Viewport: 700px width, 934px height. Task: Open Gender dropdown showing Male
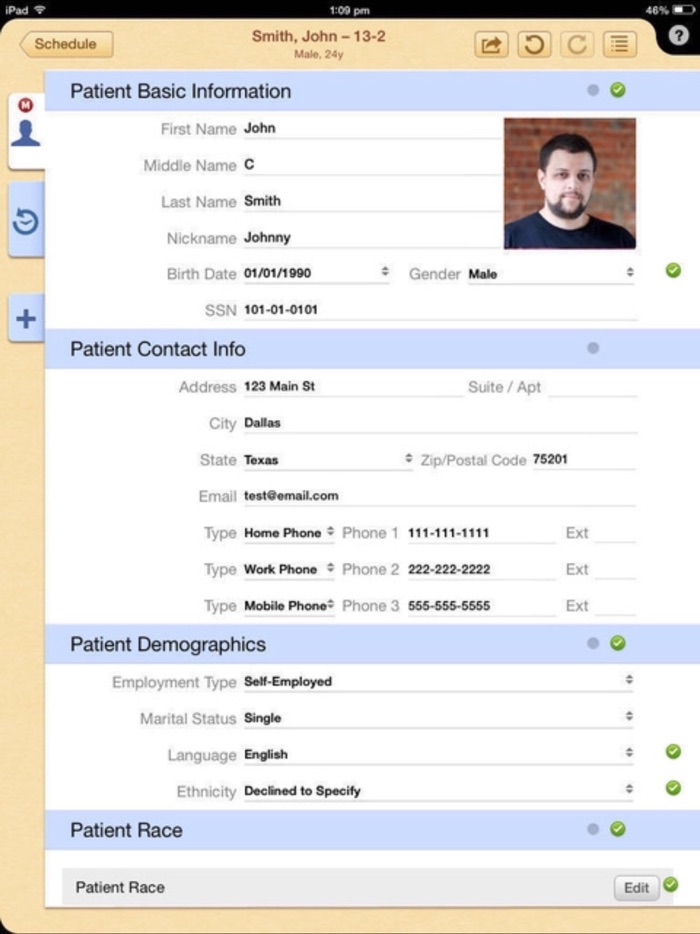551,274
